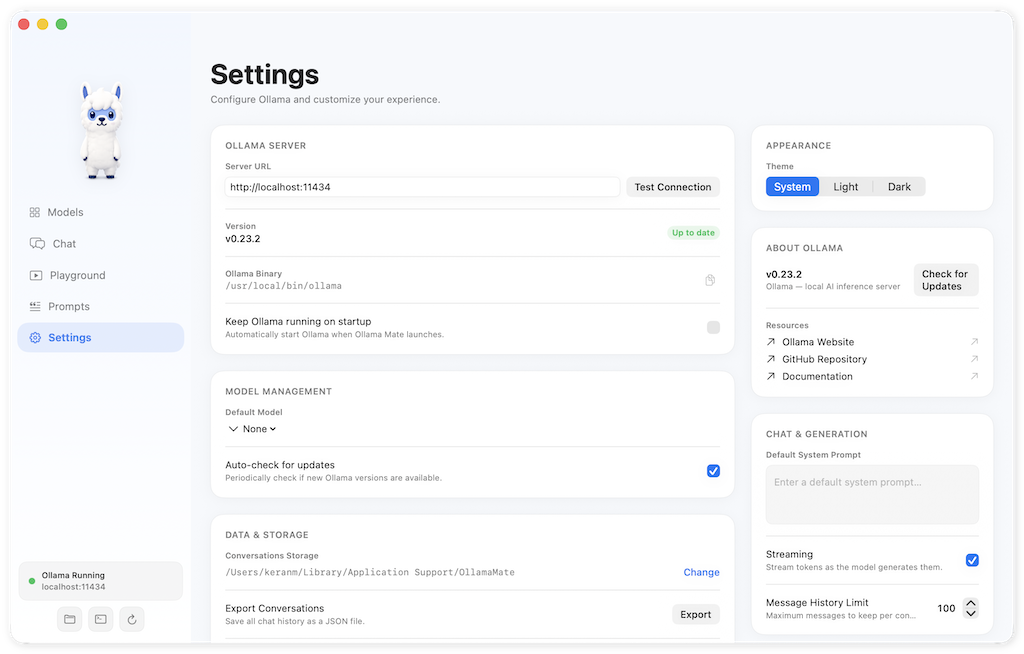This screenshot has height=654, width=1024.
Task: Click the "/usr/local/bin/ollama" path text
Action: 283,286
